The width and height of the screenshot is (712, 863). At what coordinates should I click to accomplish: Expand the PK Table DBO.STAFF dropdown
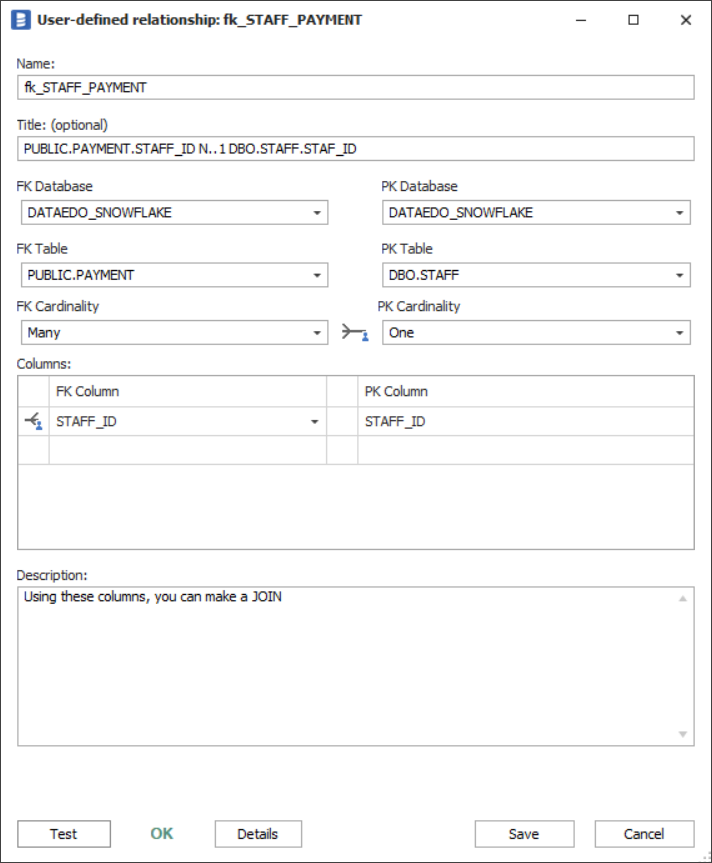679,275
